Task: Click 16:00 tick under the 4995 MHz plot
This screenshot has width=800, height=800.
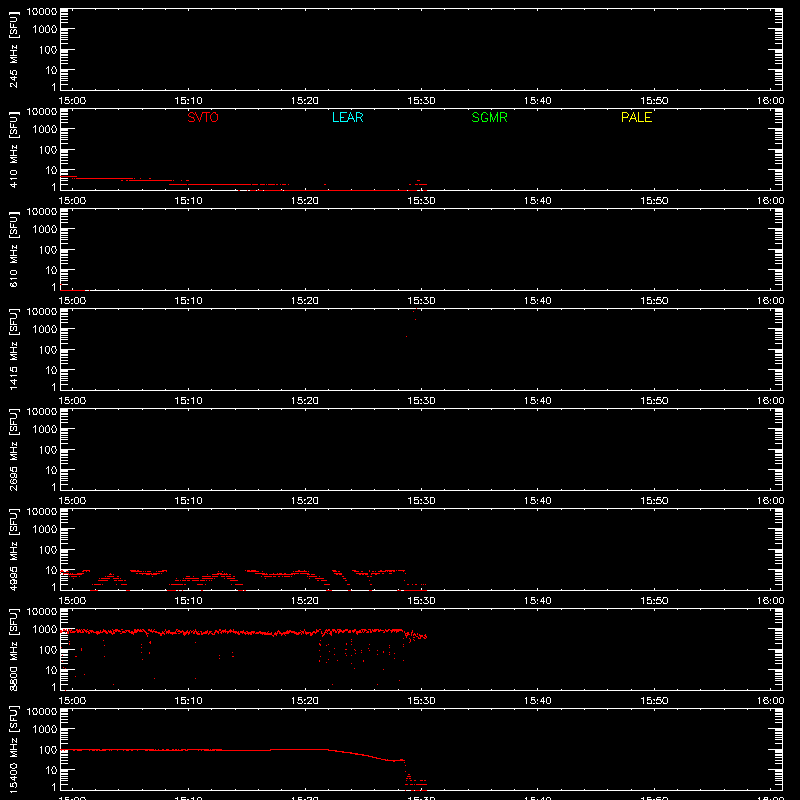Action: [770, 601]
